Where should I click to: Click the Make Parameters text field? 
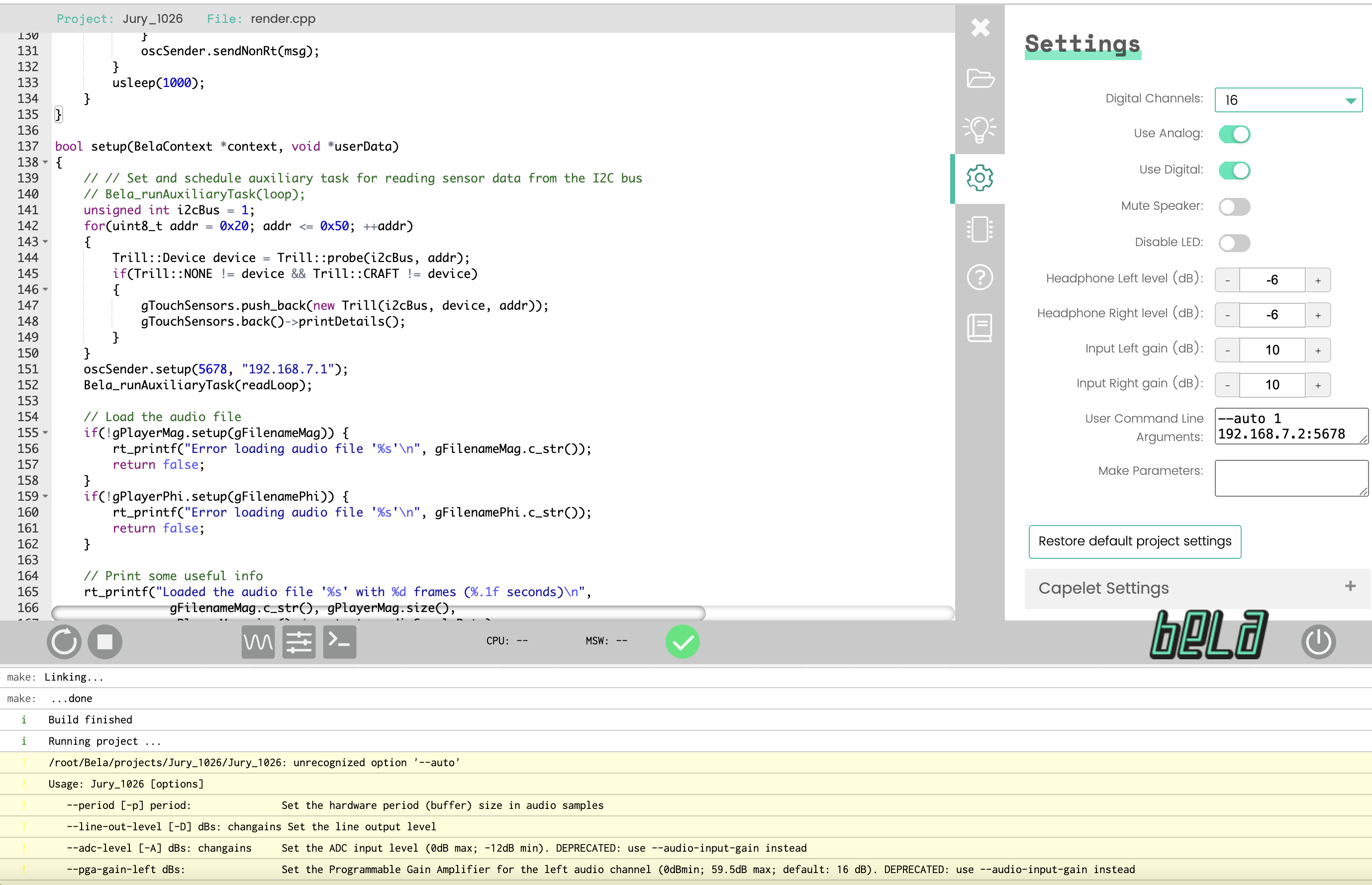click(x=1291, y=478)
